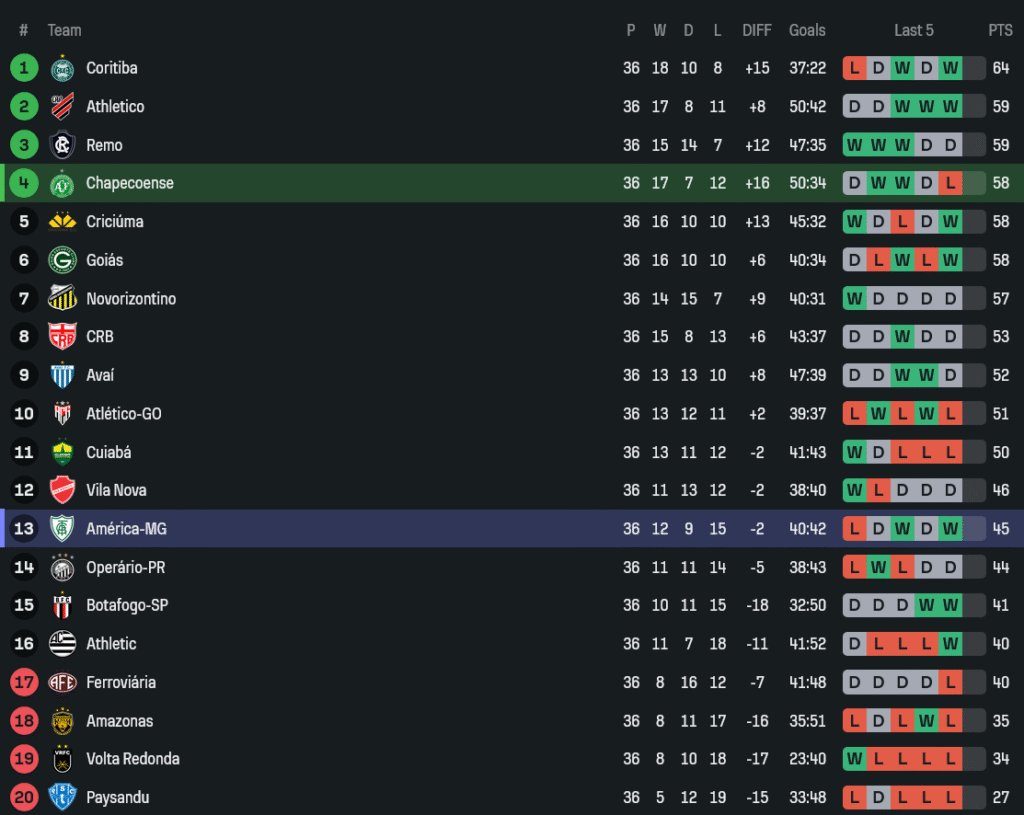
Task: Open the Botafogo-SP team link
Action: click(127, 606)
